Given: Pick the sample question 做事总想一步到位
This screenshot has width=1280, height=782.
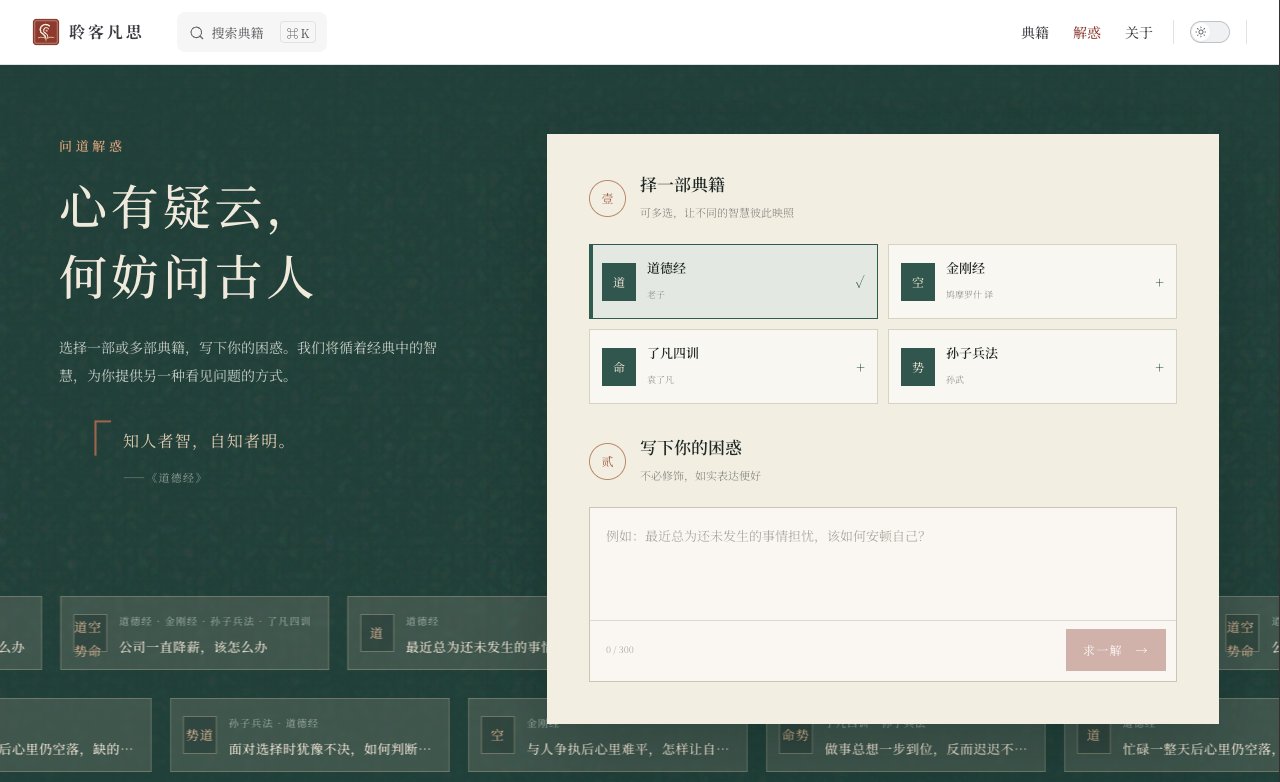Looking at the screenshot, I should pos(904,735).
